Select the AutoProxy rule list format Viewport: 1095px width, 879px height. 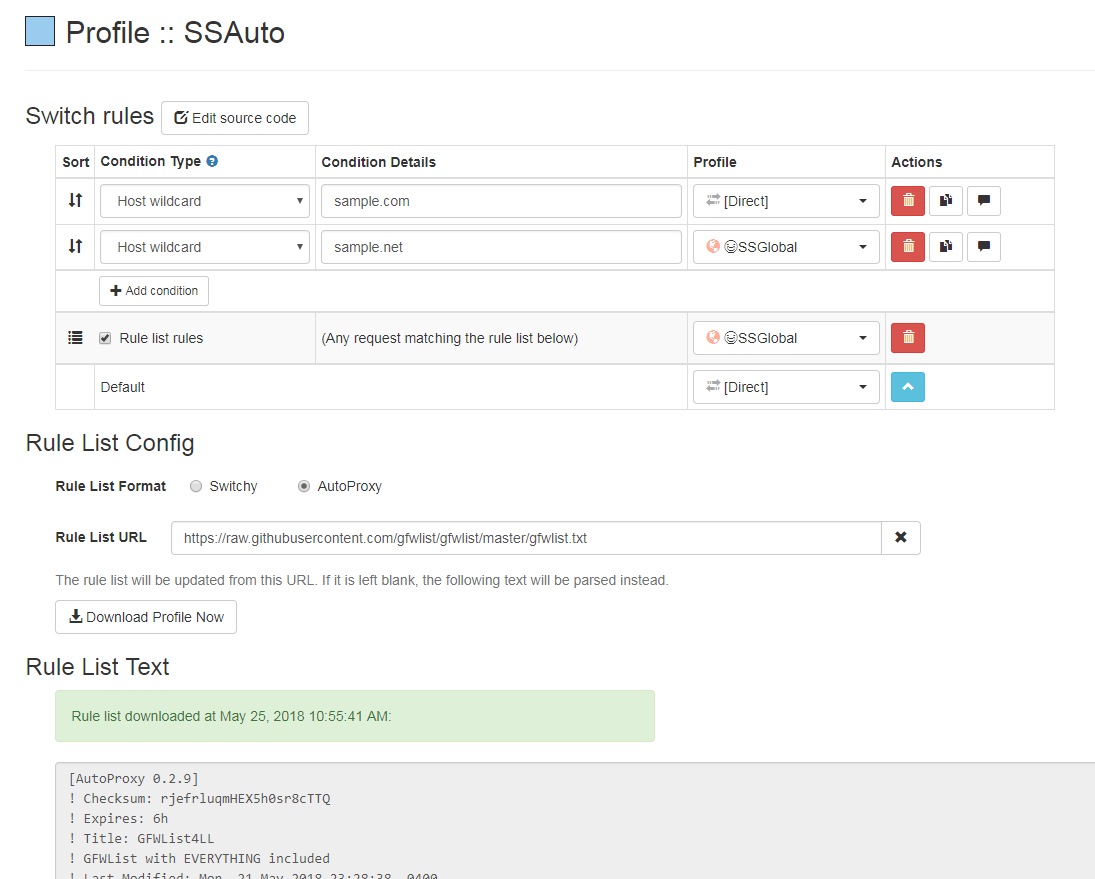coord(303,486)
